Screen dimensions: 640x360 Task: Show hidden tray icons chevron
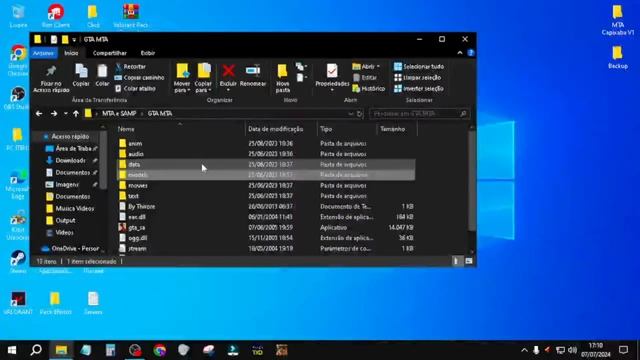coord(524,350)
